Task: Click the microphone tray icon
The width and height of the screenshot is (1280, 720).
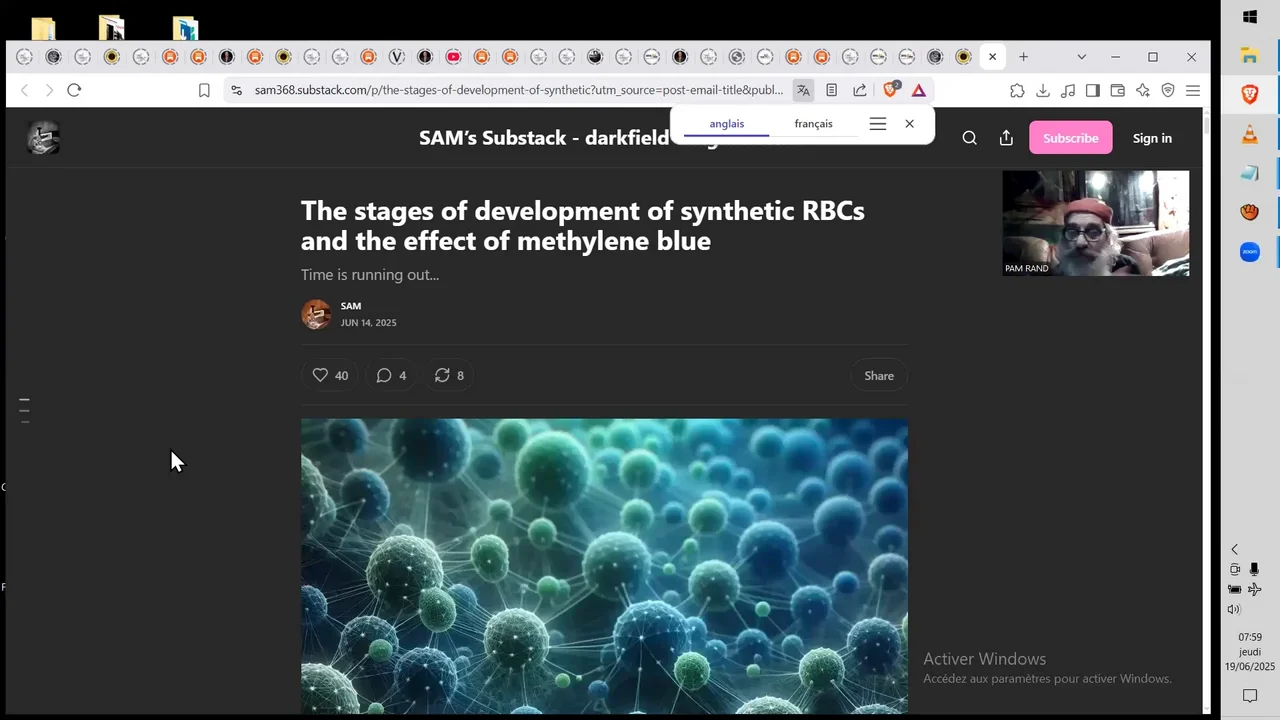Action: 1254,569
